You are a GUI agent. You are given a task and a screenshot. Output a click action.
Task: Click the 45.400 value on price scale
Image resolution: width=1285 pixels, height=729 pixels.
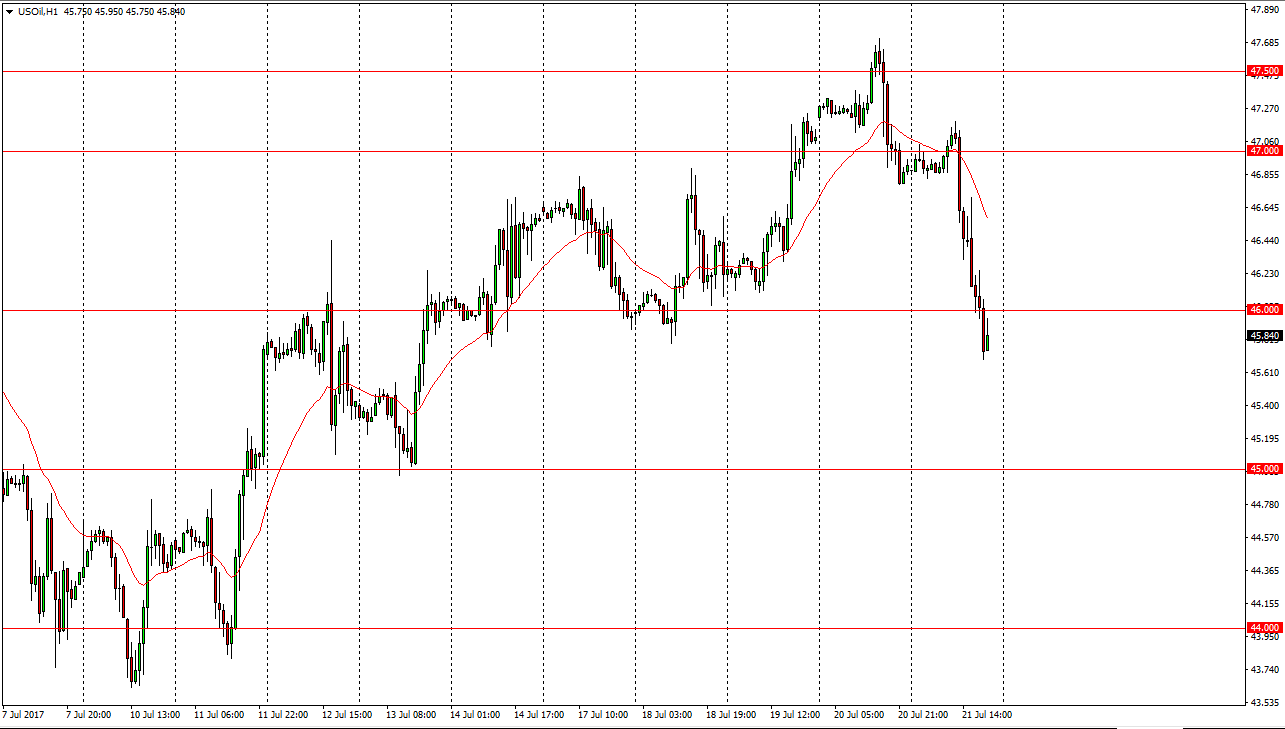pos(1264,406)
